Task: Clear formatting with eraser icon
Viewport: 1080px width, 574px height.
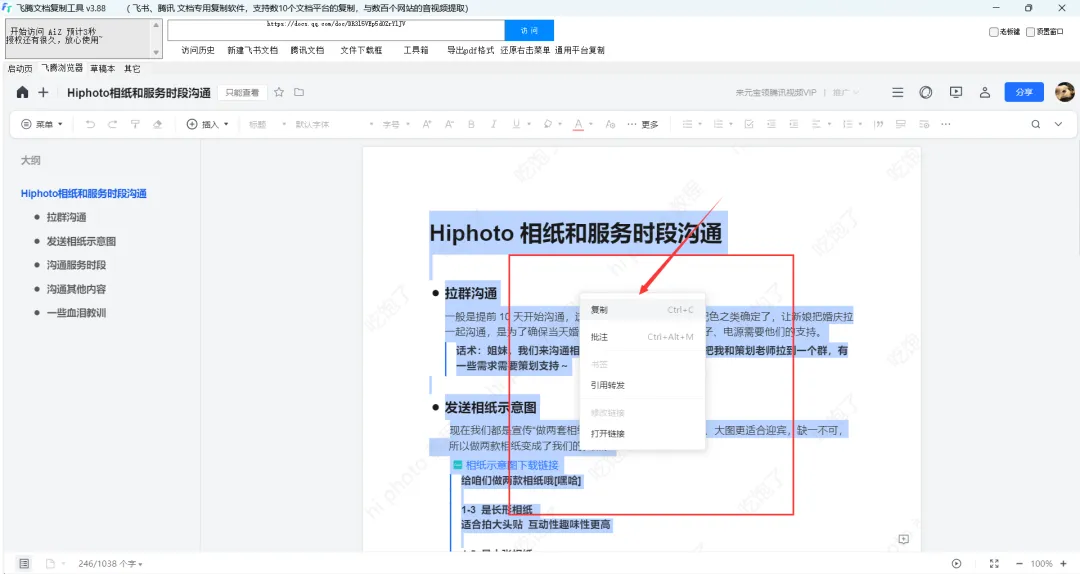Action: point(157,124)
